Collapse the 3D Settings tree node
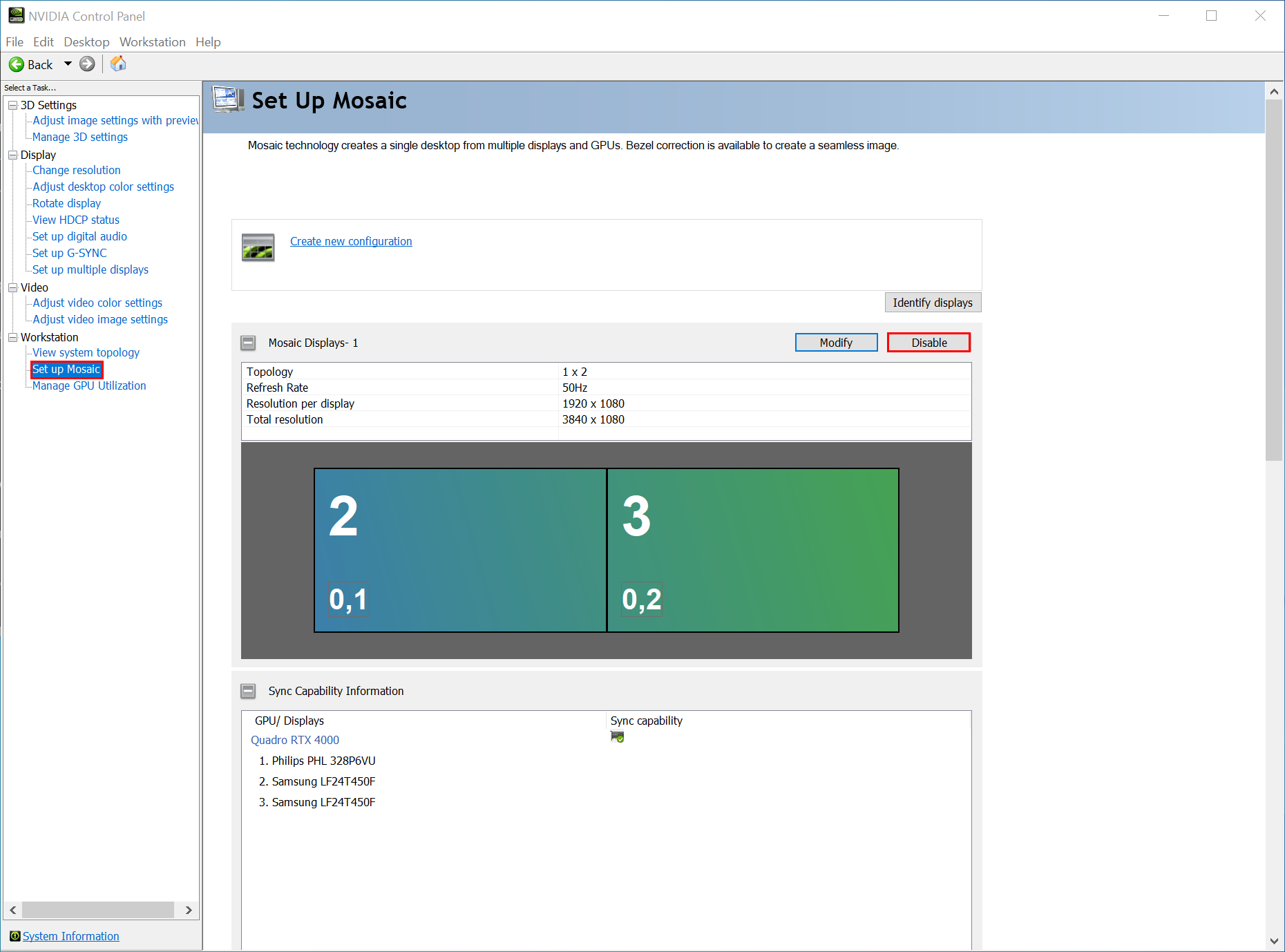This screenshot has width=1285, height=952. click(x=12, y=105)
